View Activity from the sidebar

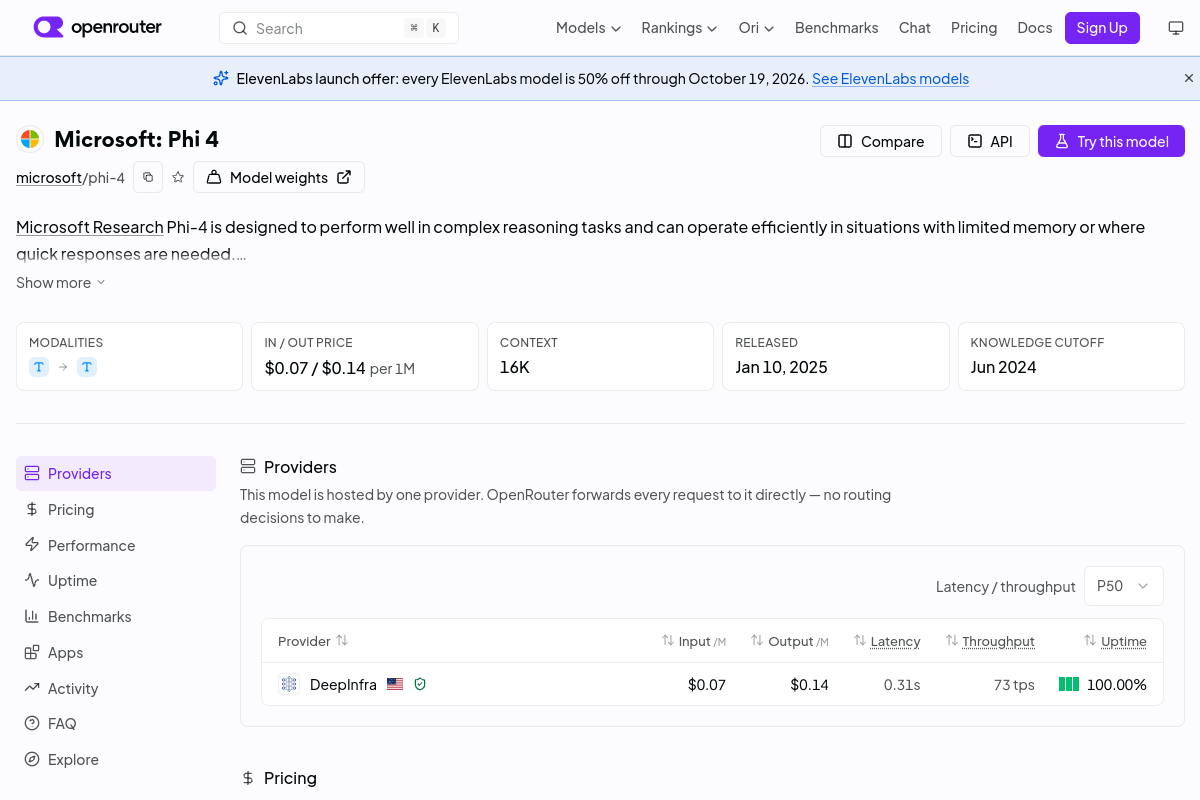point(116,688)
